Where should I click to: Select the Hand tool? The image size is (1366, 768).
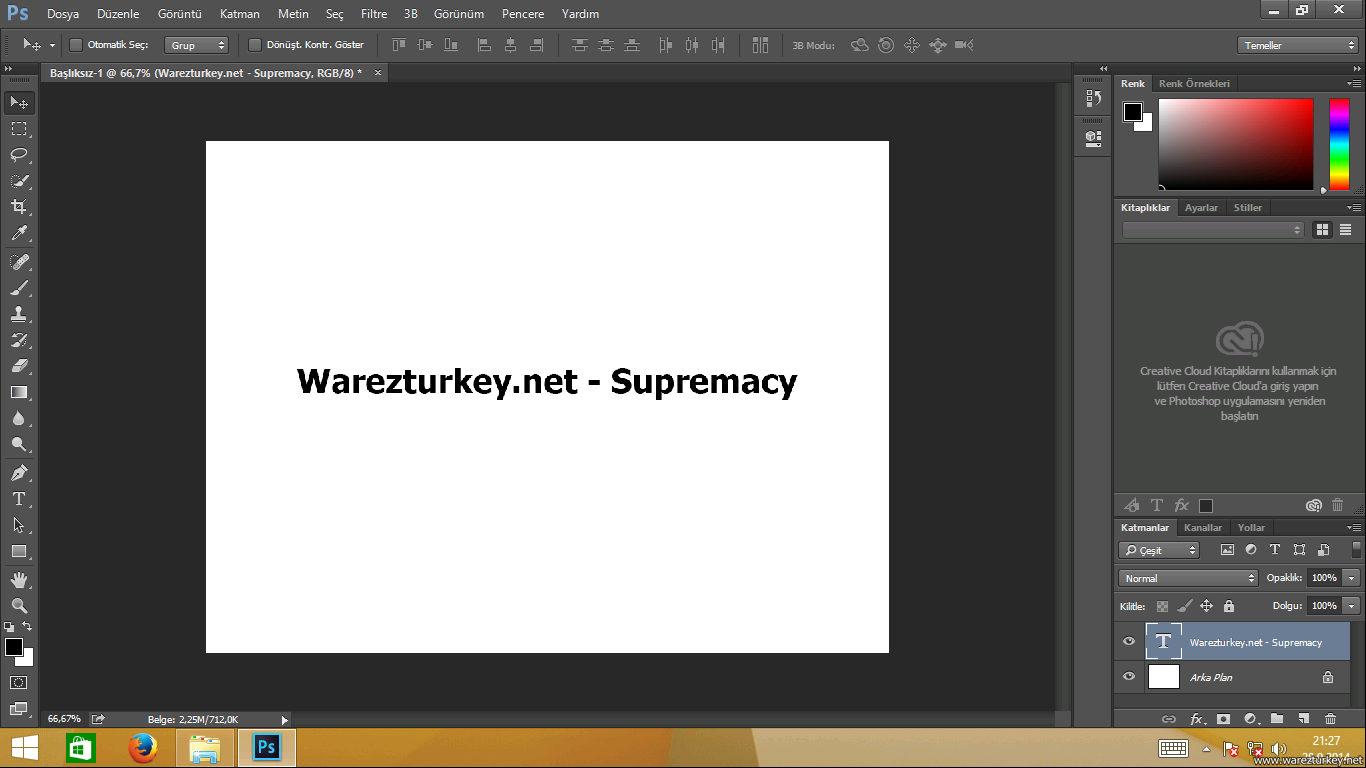point(19,580)
